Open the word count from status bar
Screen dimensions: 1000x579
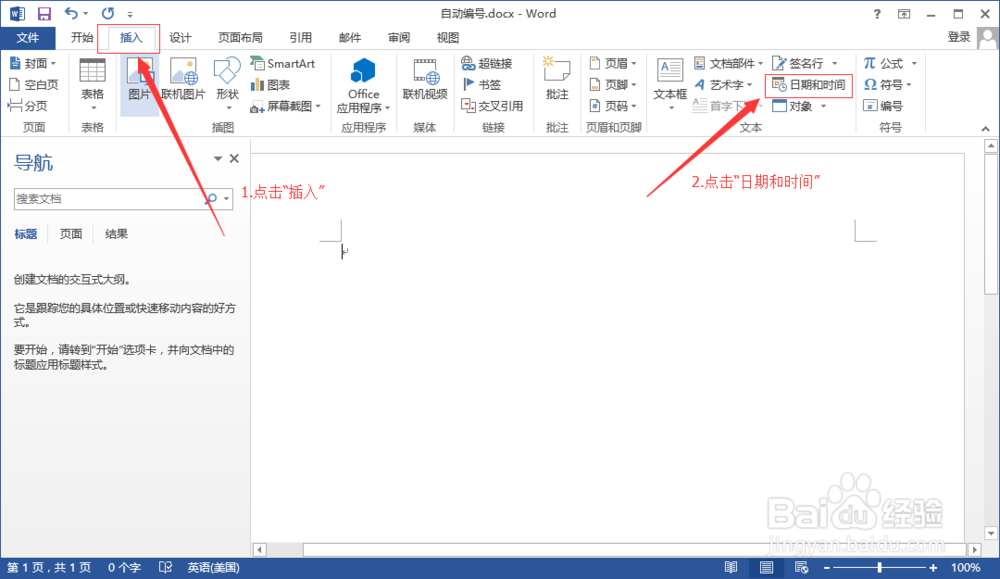pos(124,567)
